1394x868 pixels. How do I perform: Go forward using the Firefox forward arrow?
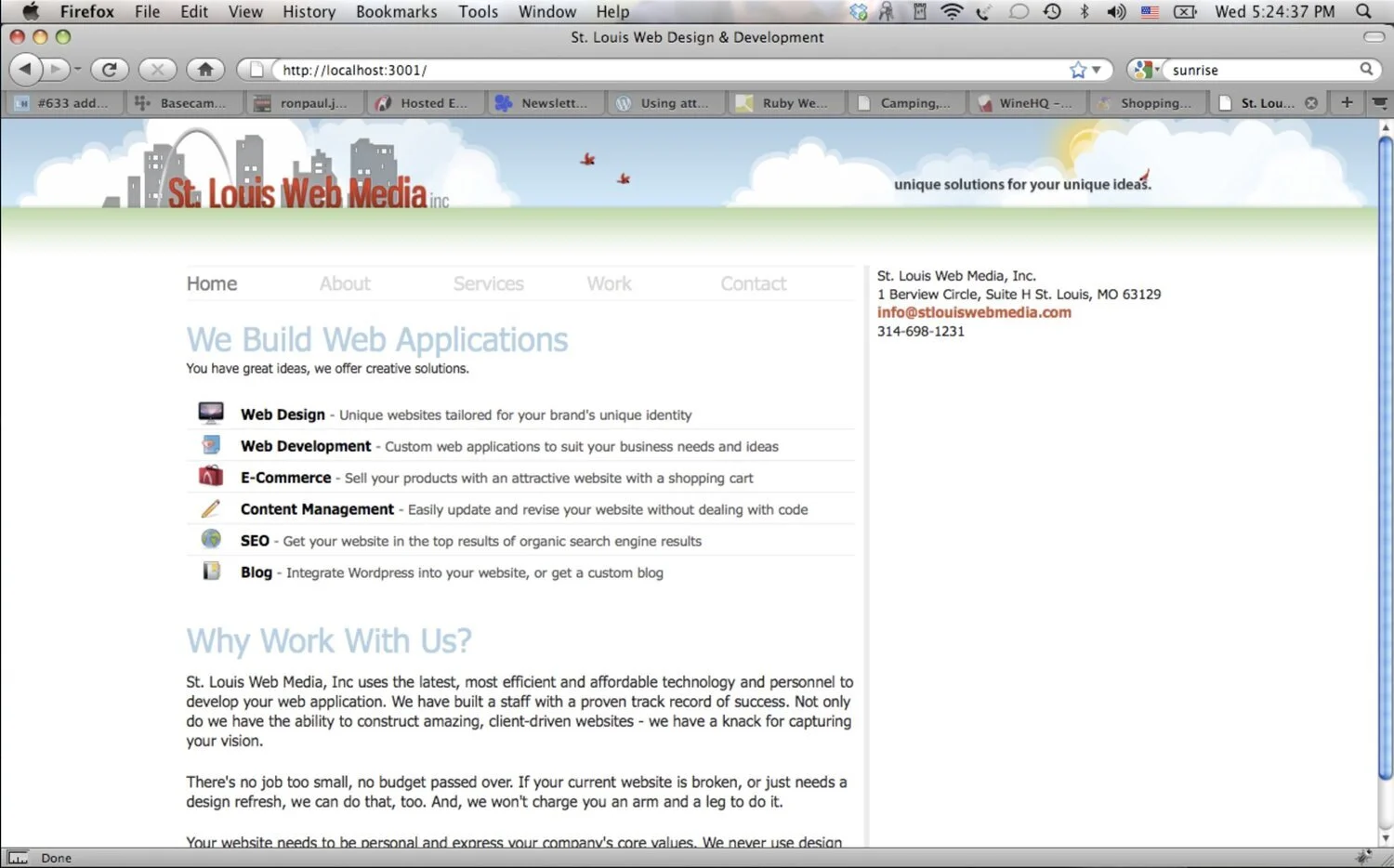(56, 69)
